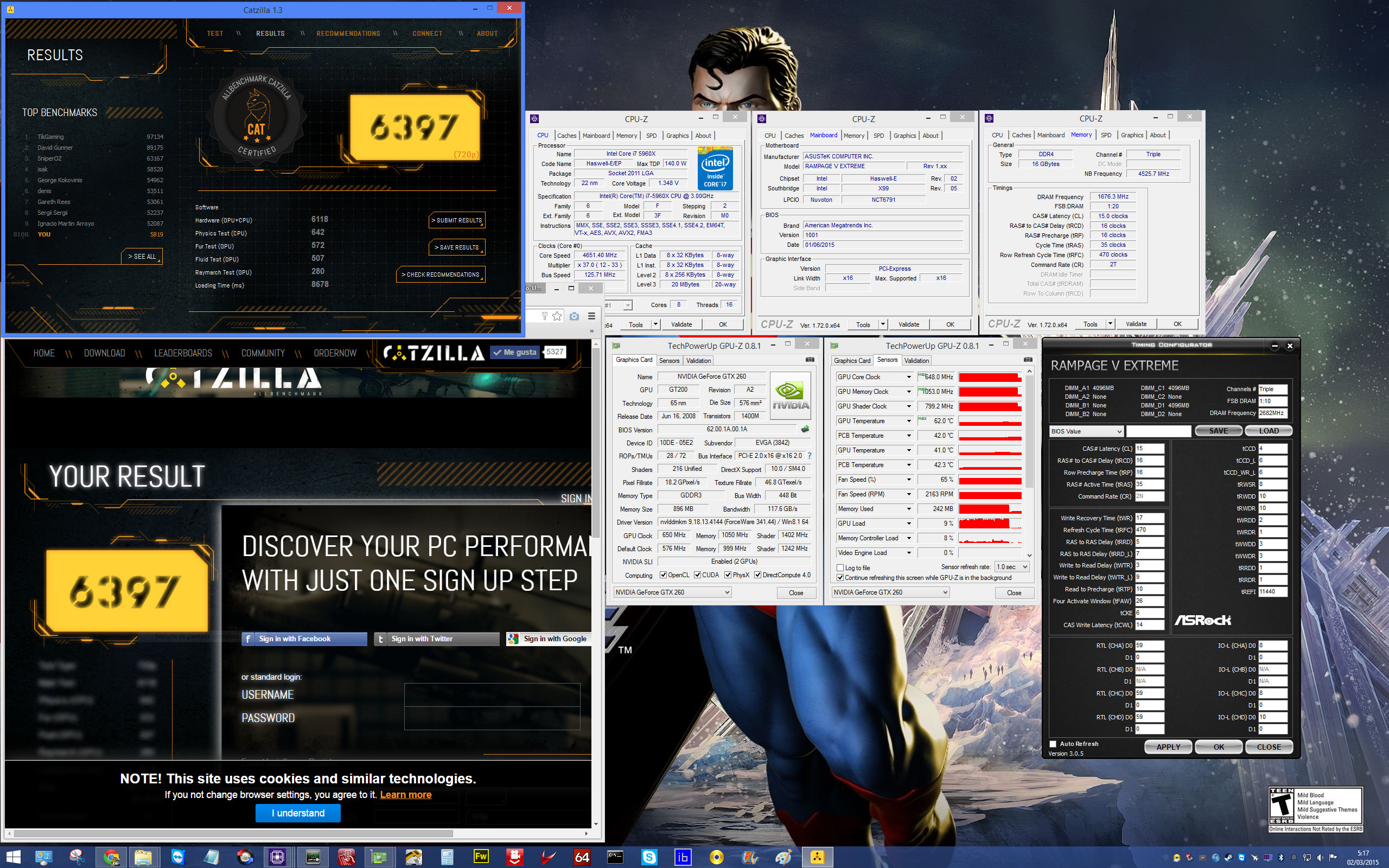The width and height of the screenshot is (1389, 868).
Task: Click the NVIDIA logo in GPU-Z
Action: tap(791, 395)
